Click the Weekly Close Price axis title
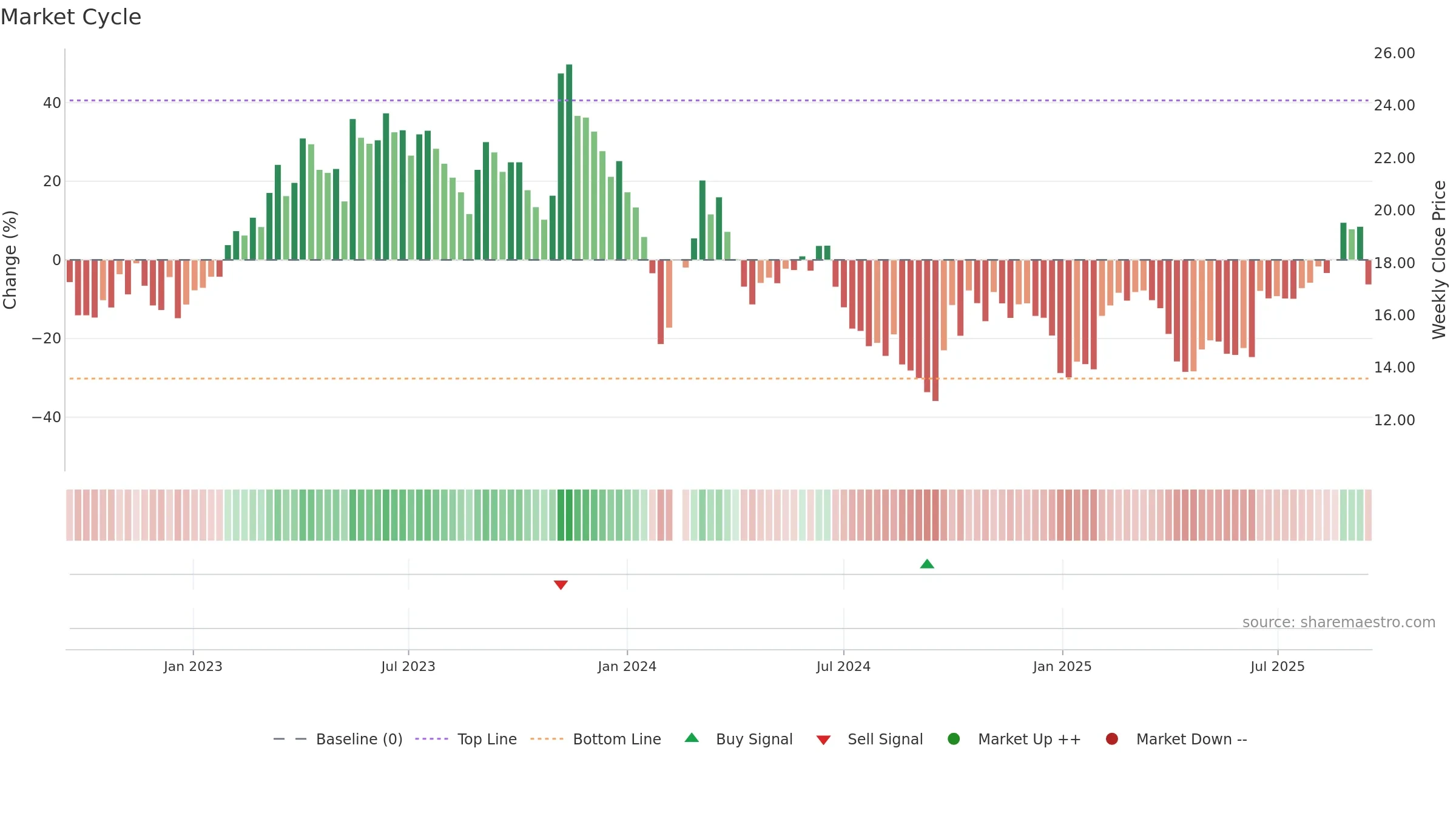The image size is (1456, 819). click(1439, 260)
